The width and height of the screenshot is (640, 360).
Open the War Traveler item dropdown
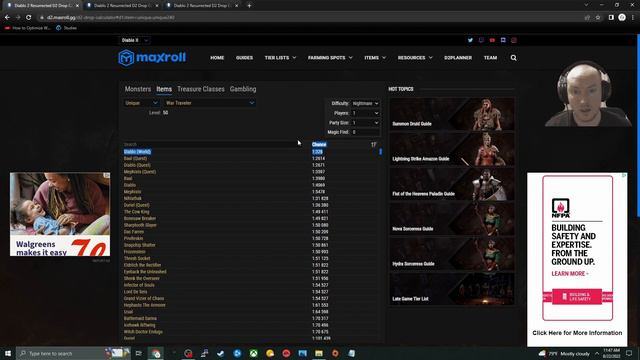tap(210, 103)
